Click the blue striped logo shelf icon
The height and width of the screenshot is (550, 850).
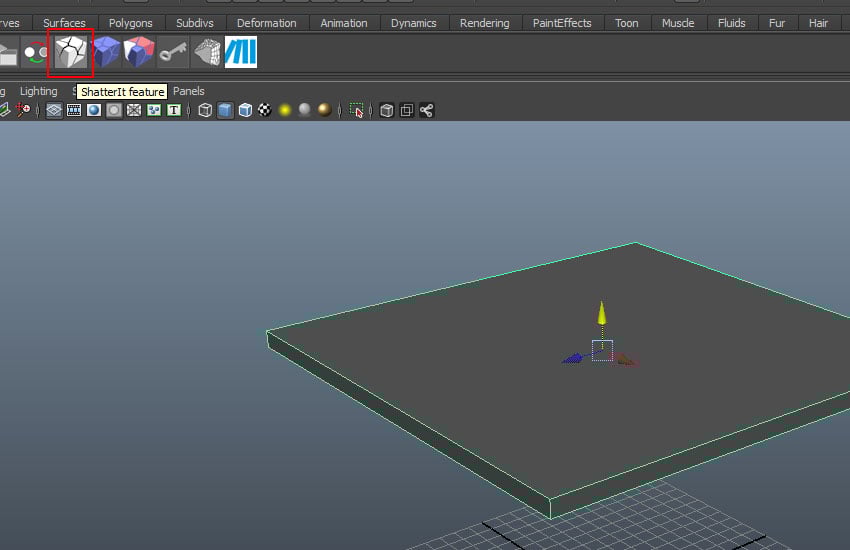[x=241, y=52]
